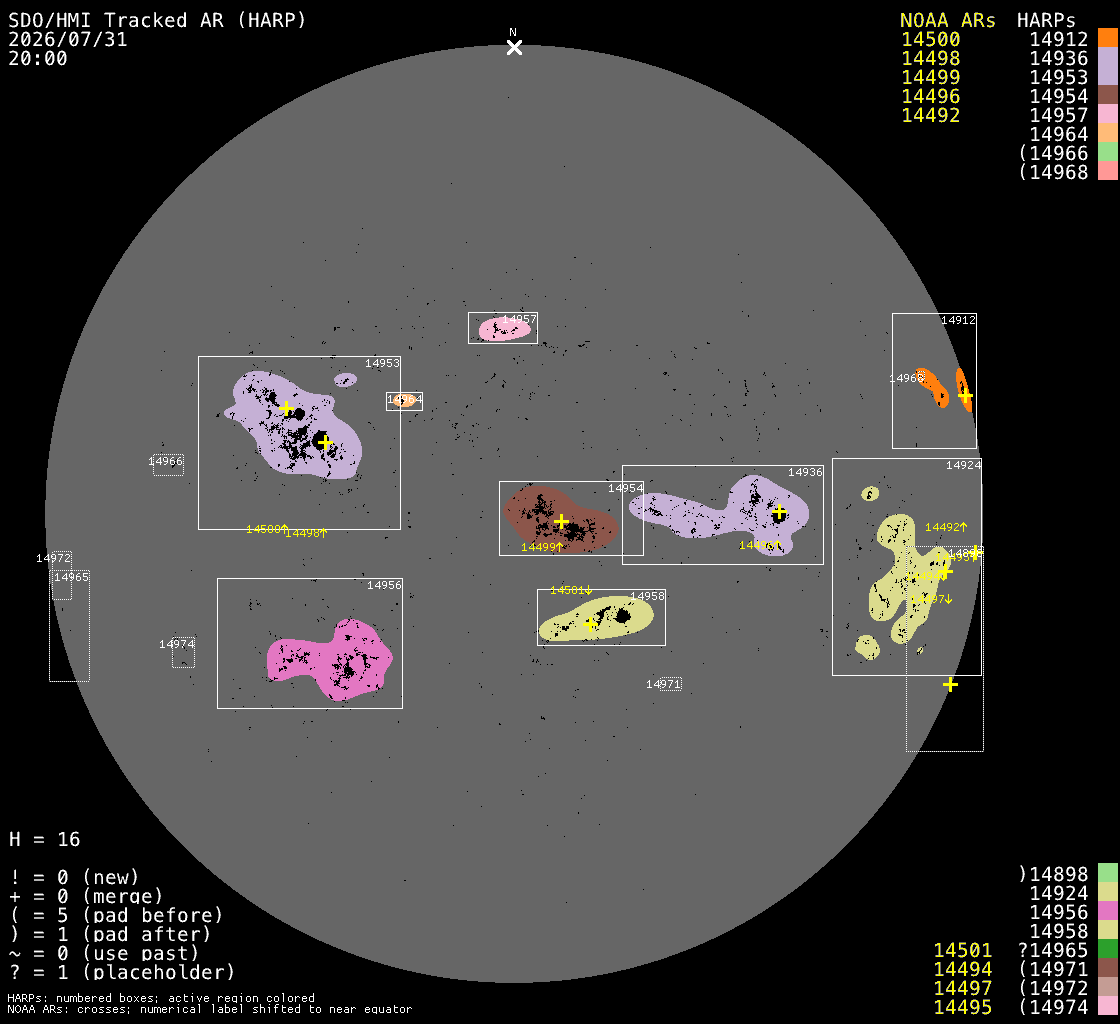Click the dotted box labeled 14974

point(184,653)
